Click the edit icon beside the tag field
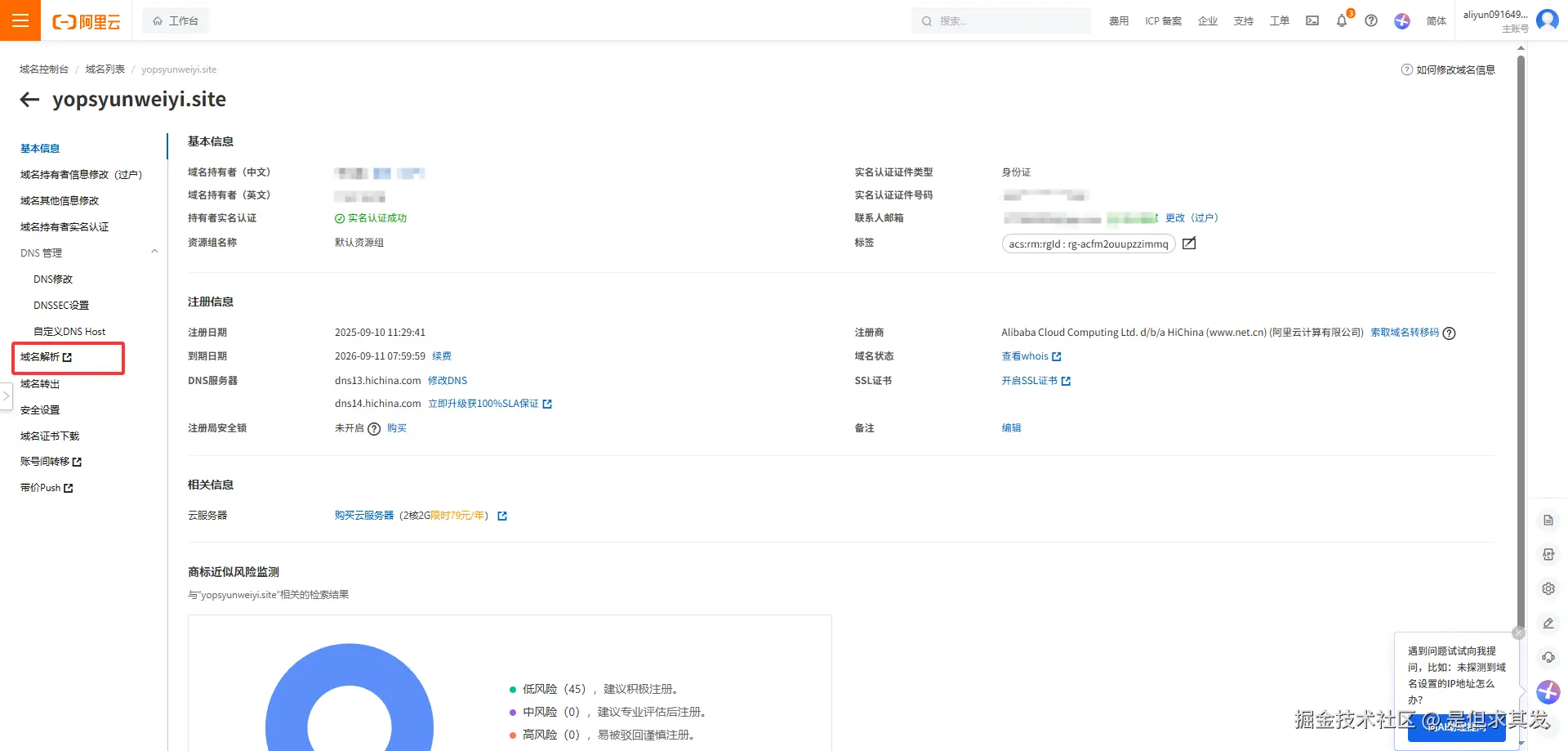 coord(1189,243)
